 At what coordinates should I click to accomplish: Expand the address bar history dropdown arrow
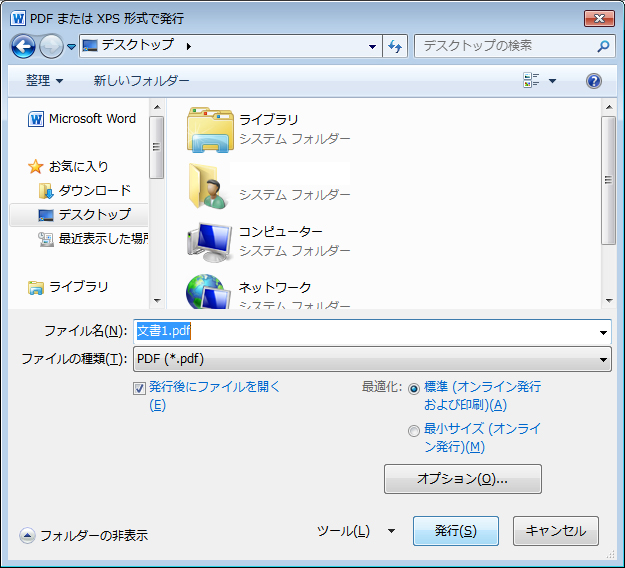372,46
